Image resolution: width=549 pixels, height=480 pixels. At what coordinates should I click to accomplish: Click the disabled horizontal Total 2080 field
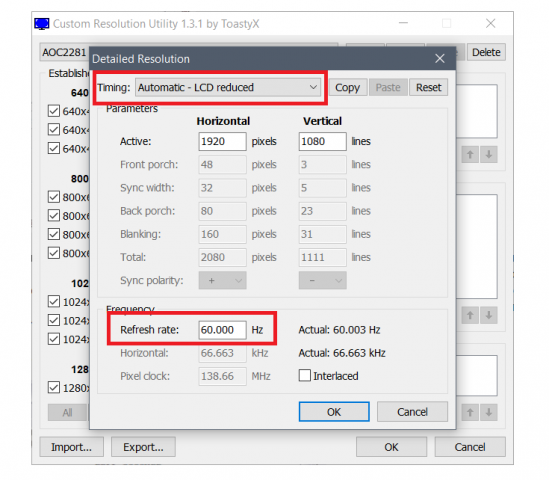(x=222, y=257)
